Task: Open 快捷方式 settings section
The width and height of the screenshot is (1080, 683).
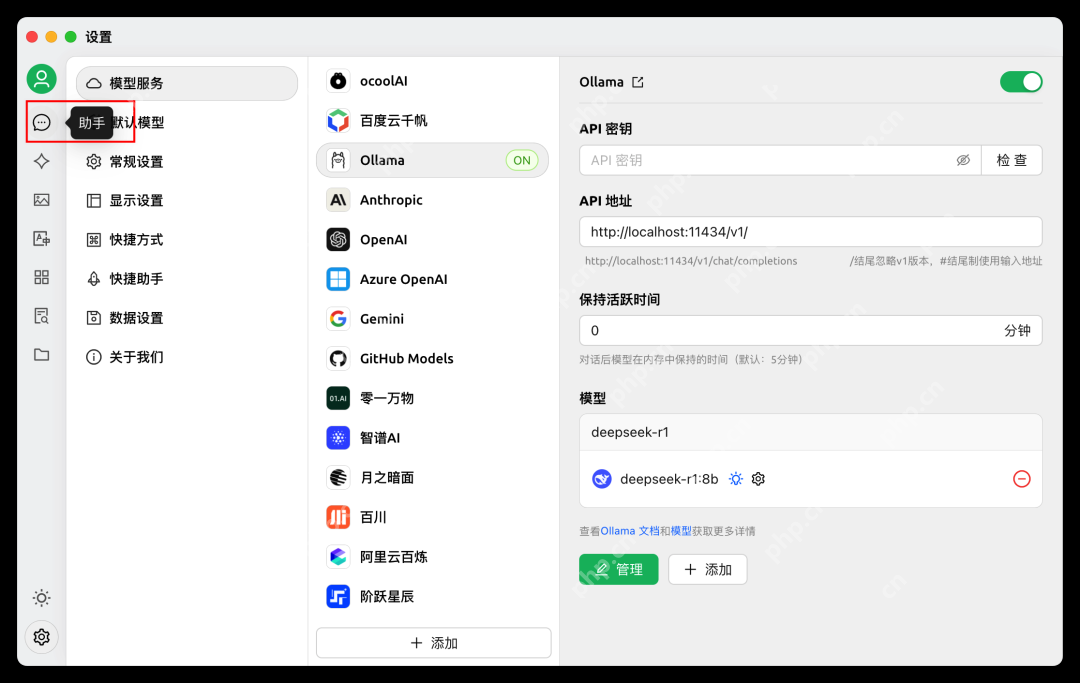Action: coord(187,240)
